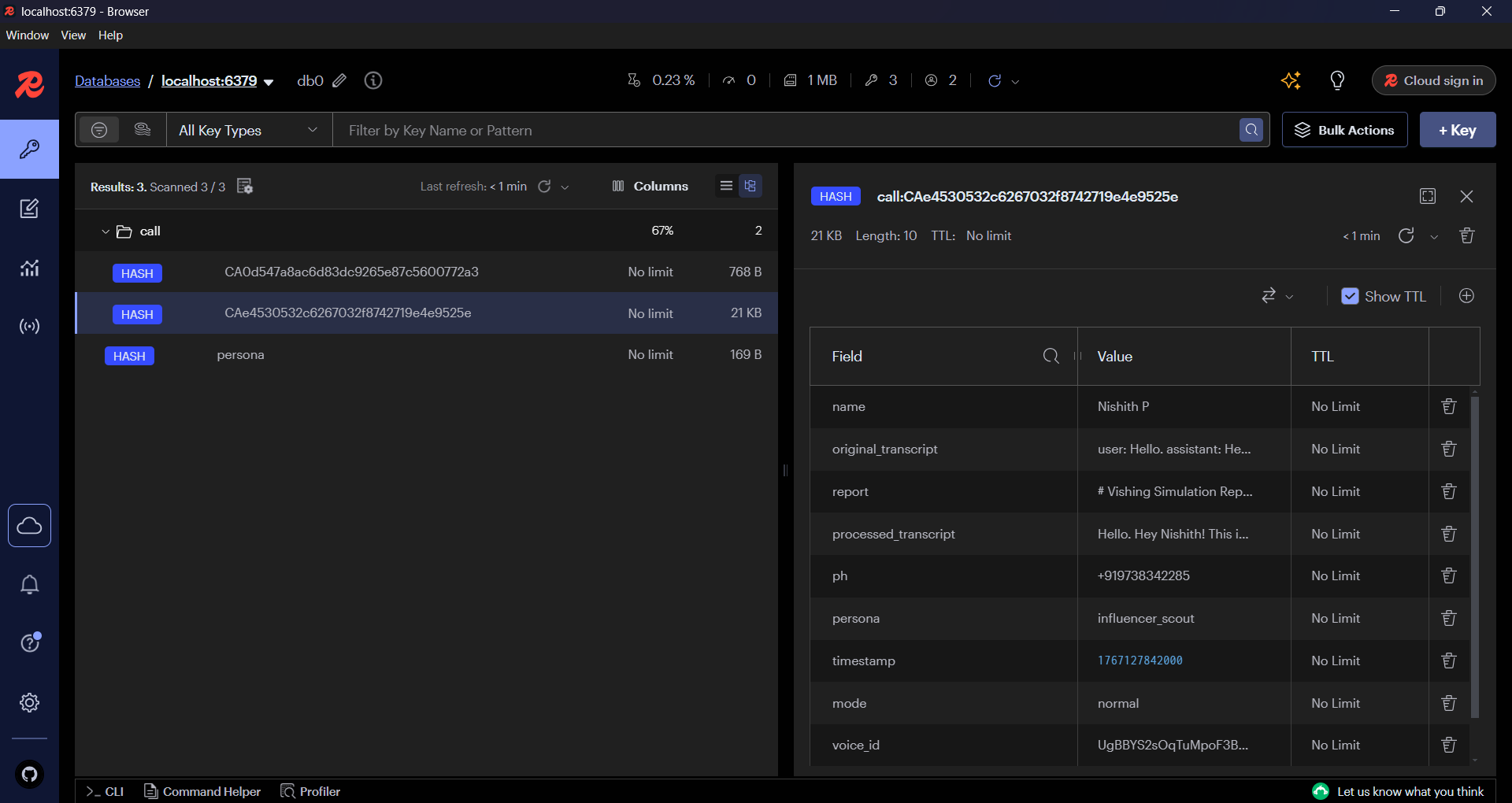
Task: Open the Analysis Tools sidebar icon
Action: click(29, 268)
